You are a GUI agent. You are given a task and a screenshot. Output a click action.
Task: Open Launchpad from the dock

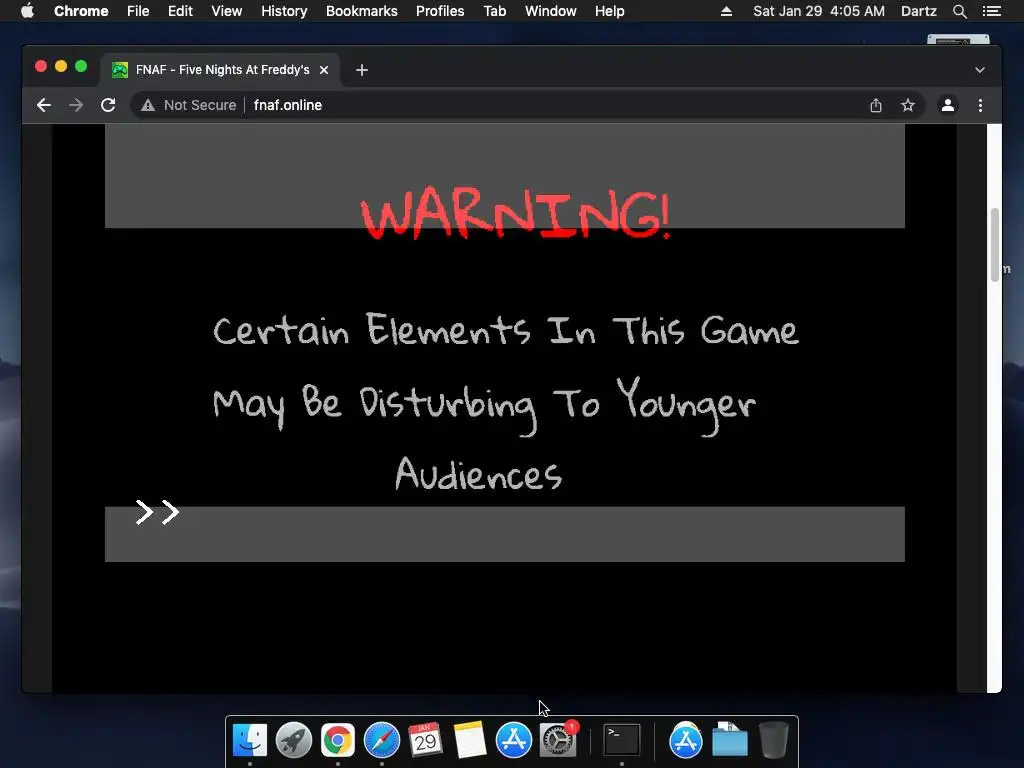point(294,740)
